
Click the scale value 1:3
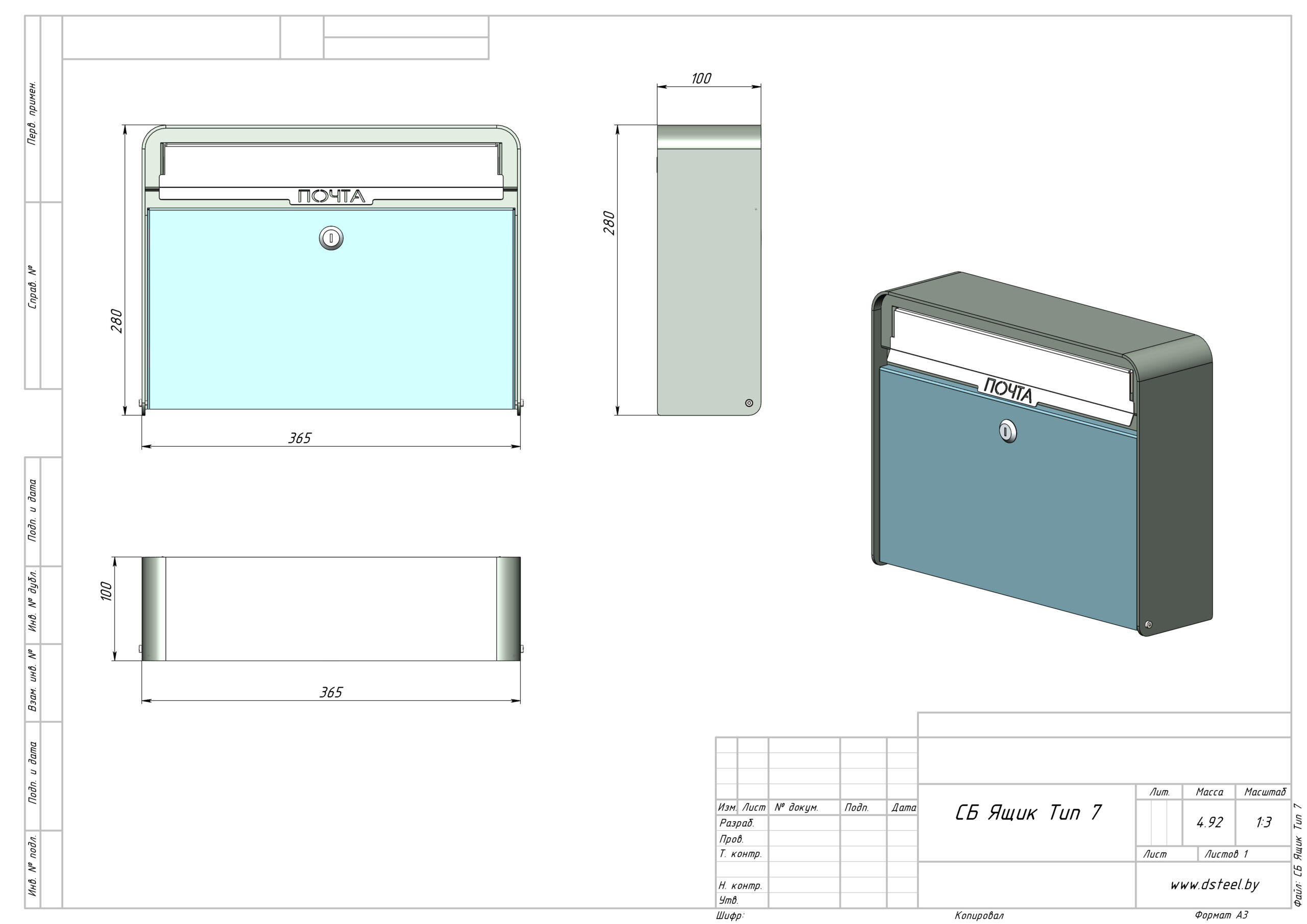1263,822
